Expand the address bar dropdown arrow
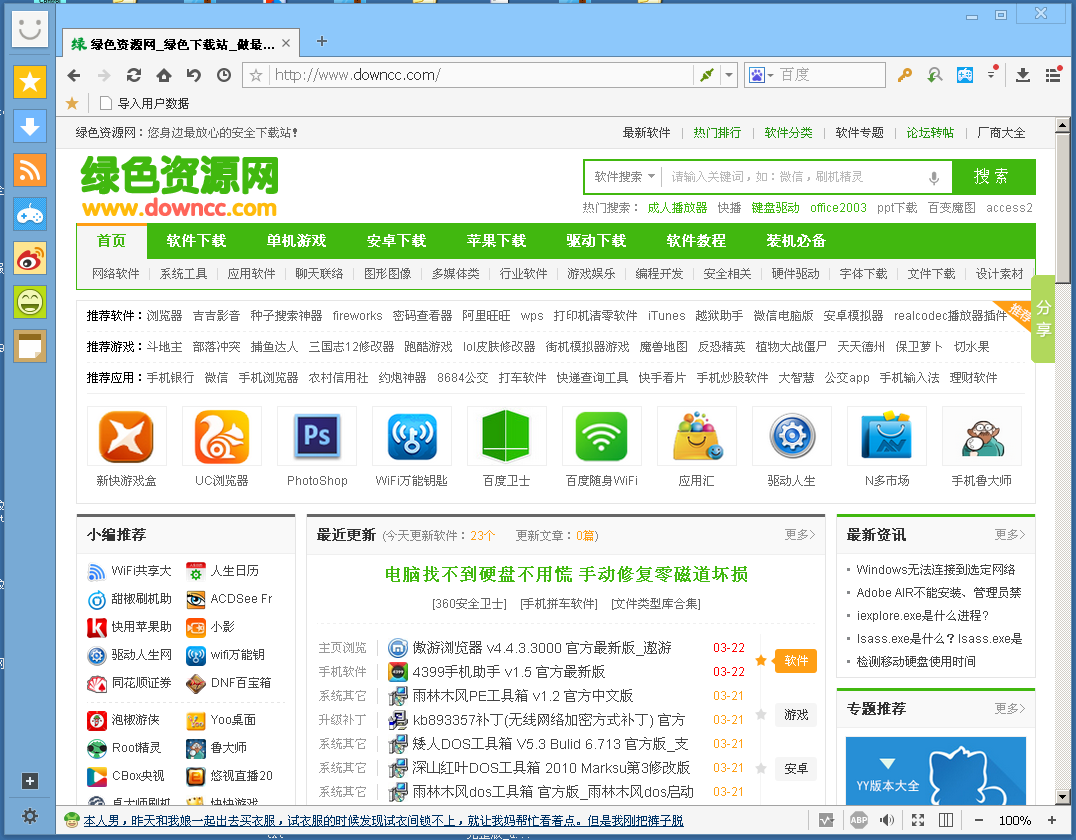Viewport: 1076px width, 840px height. tap(730, 75)
